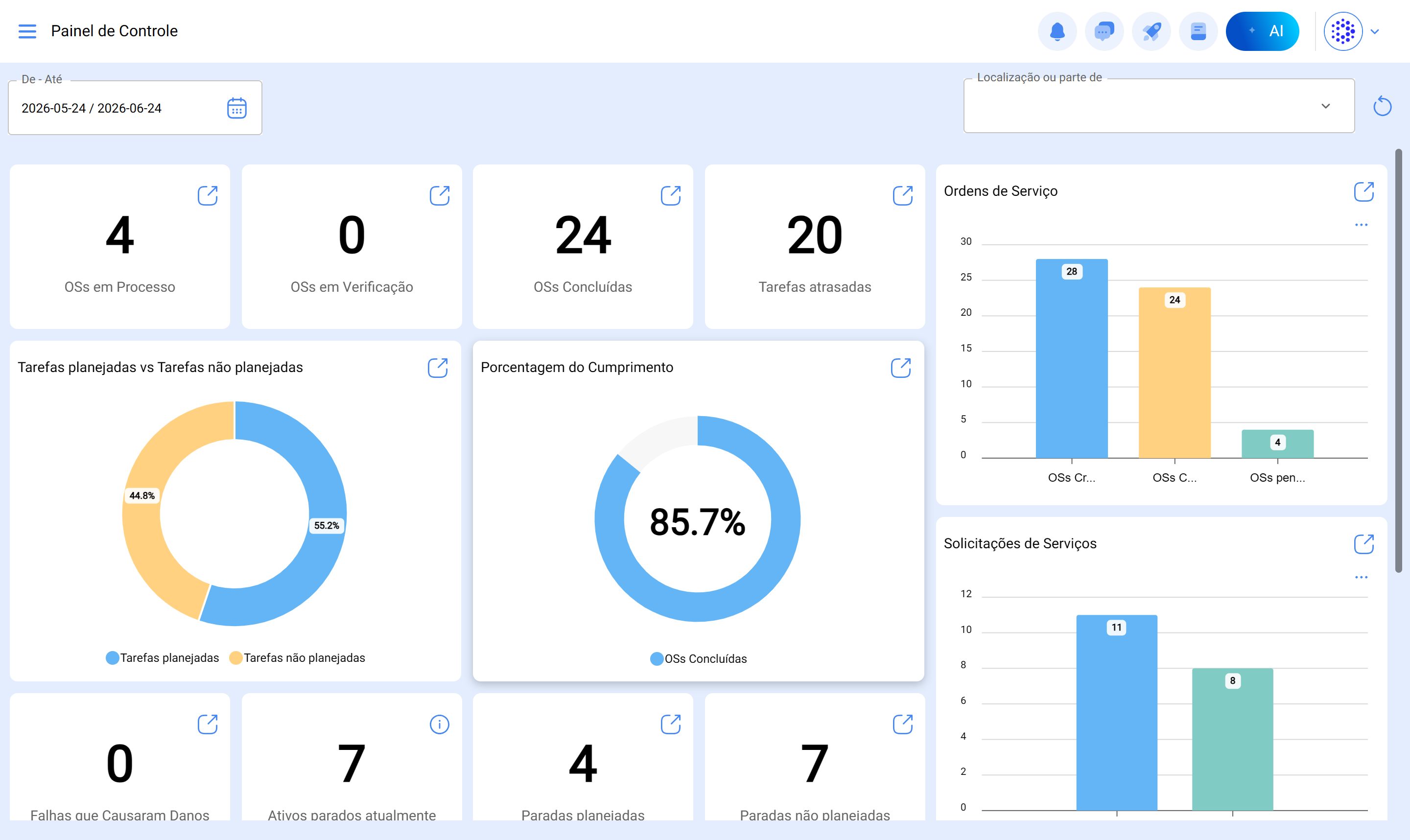This screenshot has width=1410, height=840.
Task: Open the hamburger navigation menu
Action: 27,31
